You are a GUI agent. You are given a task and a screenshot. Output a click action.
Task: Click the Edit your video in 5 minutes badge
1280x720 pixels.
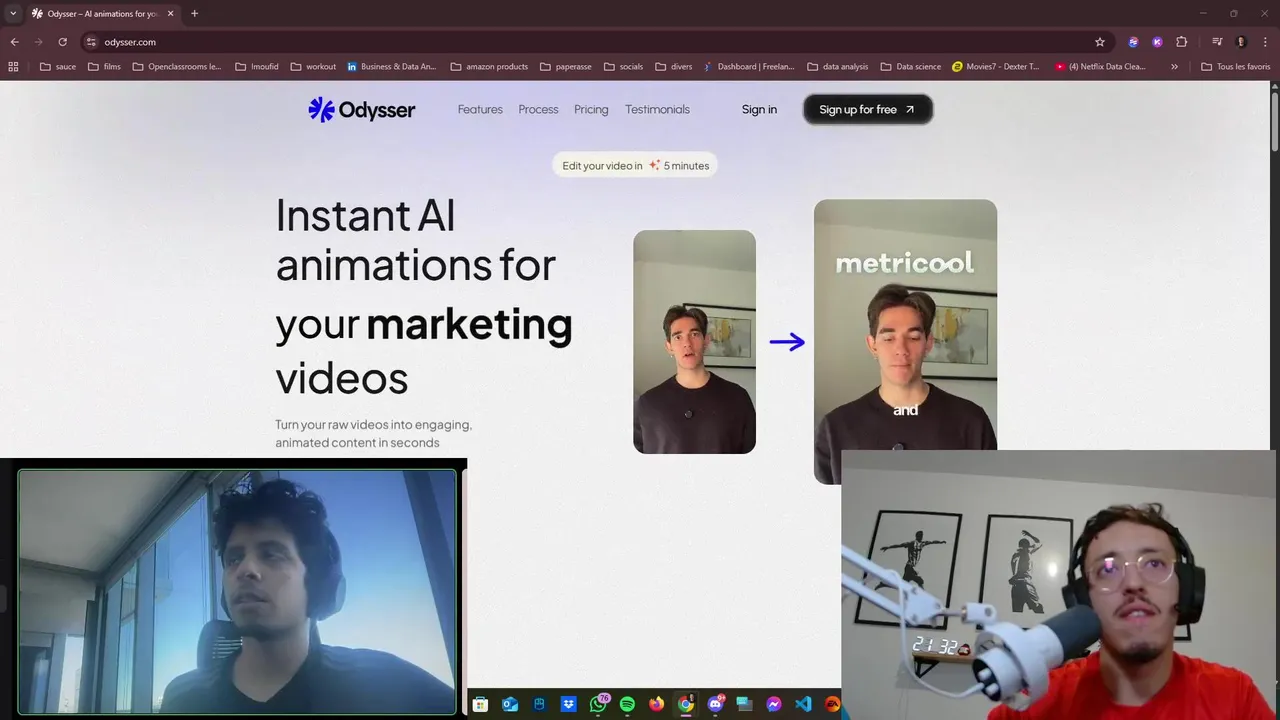point(635,165)
